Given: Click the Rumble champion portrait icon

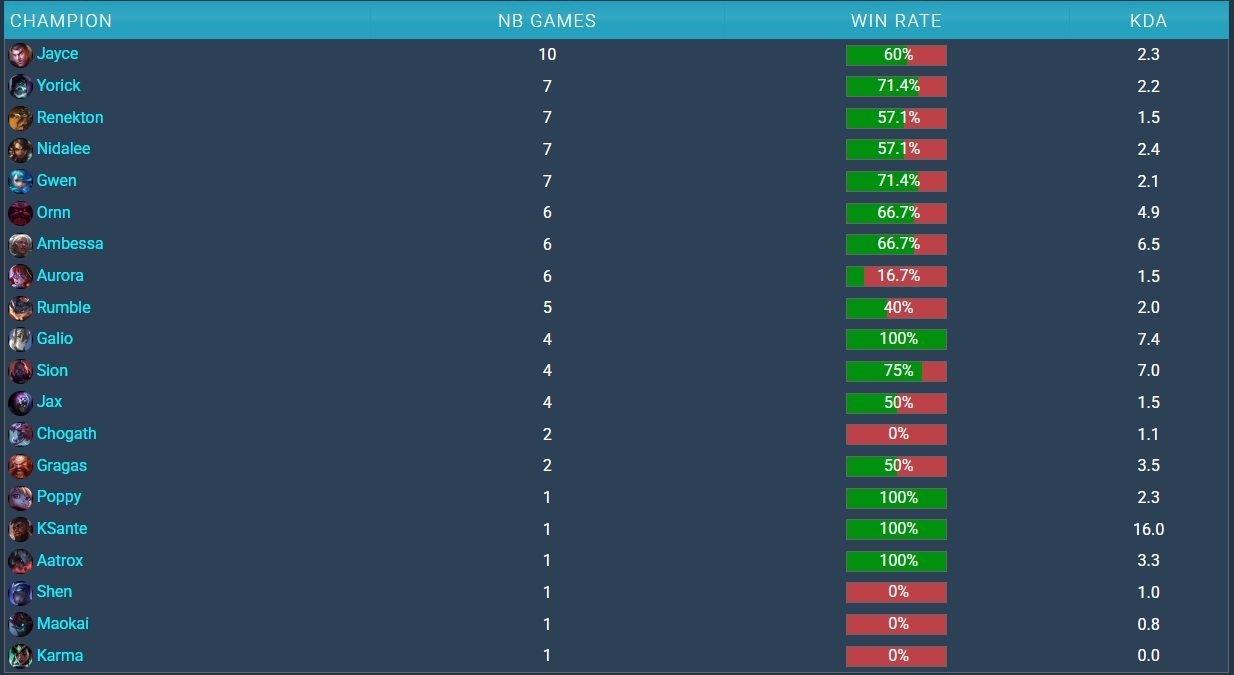Looking at the screenshot, I should point(20,308).
